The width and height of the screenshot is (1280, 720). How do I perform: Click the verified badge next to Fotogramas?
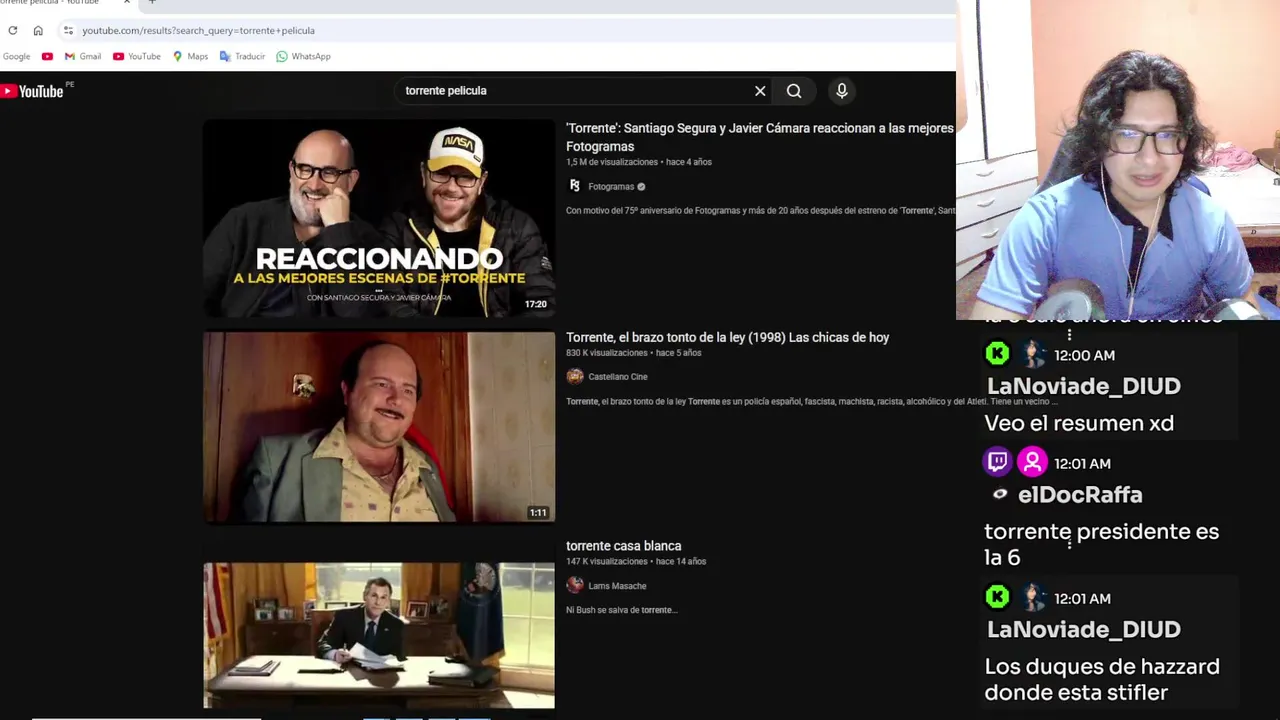coord(641,186)
